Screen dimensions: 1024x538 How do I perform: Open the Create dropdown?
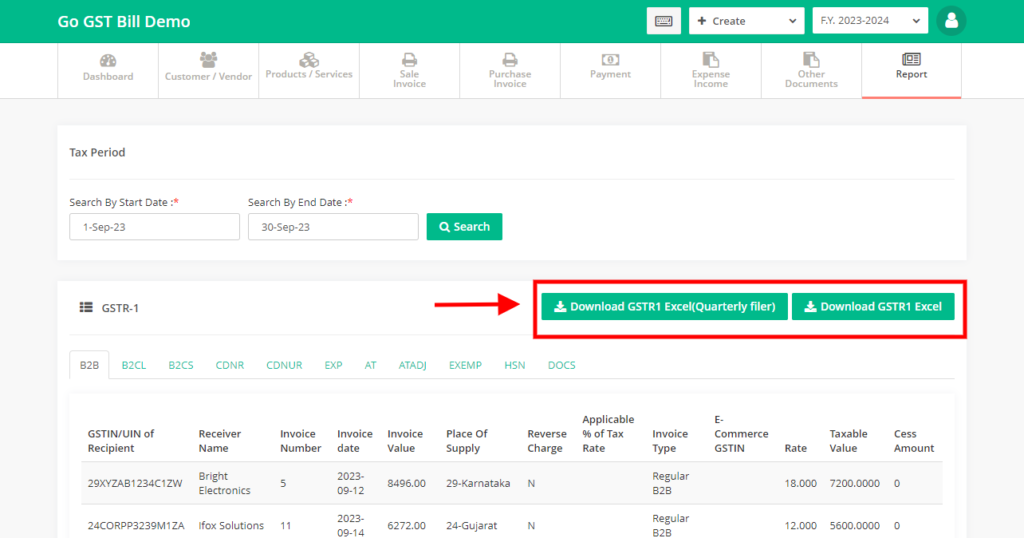coord(746,21)
